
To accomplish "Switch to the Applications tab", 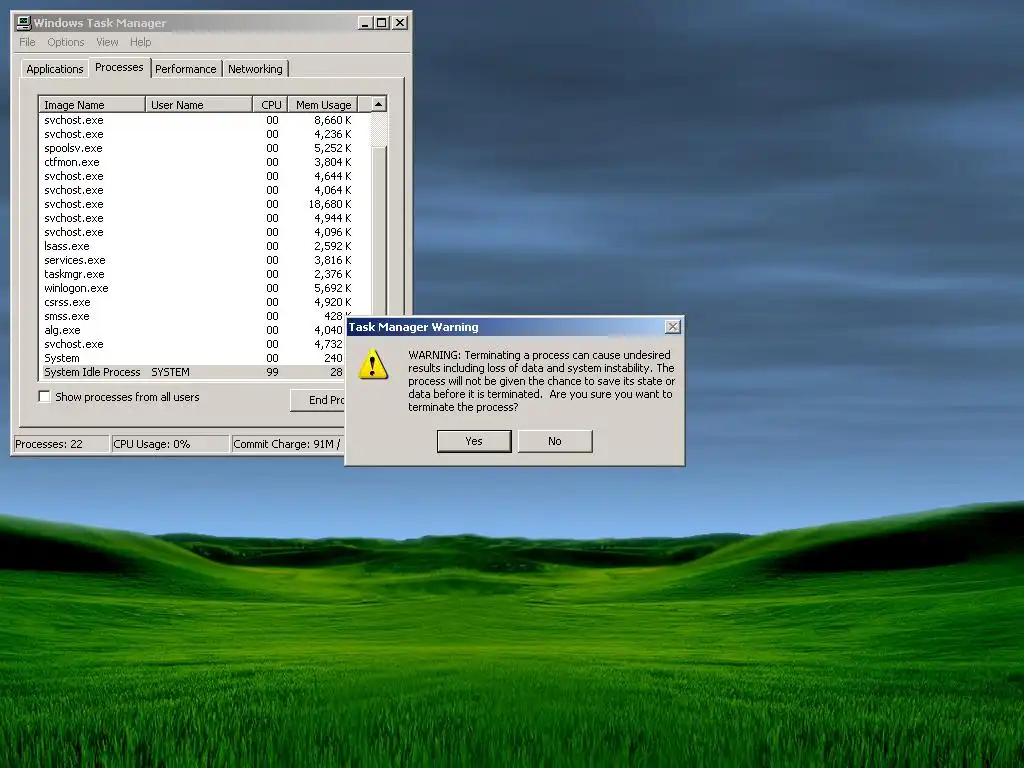I will tap(55, 69).
